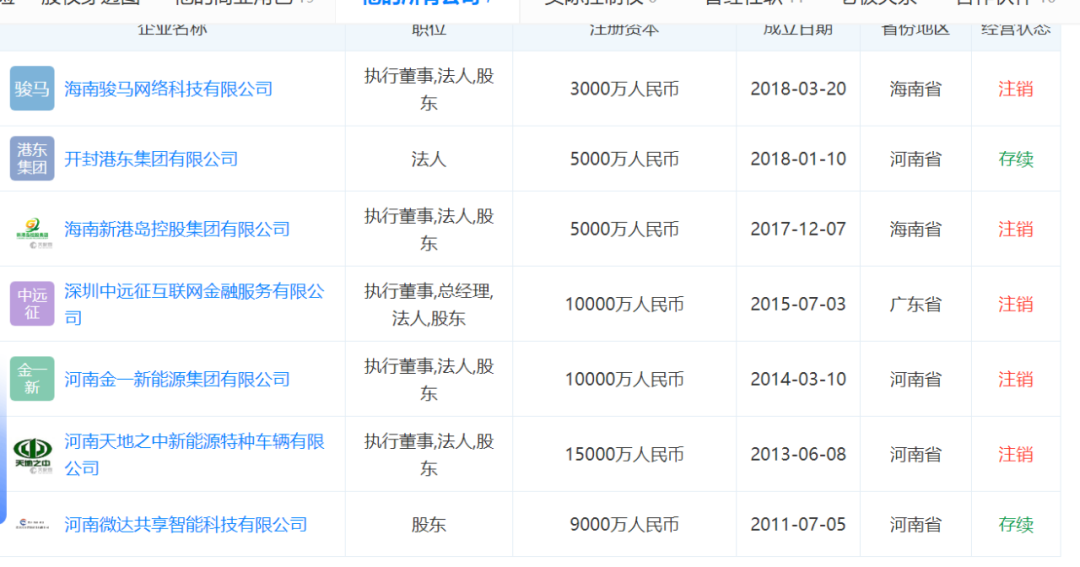
Task: Click the 中远征 purple logo icon
Action: coord(32,304)
